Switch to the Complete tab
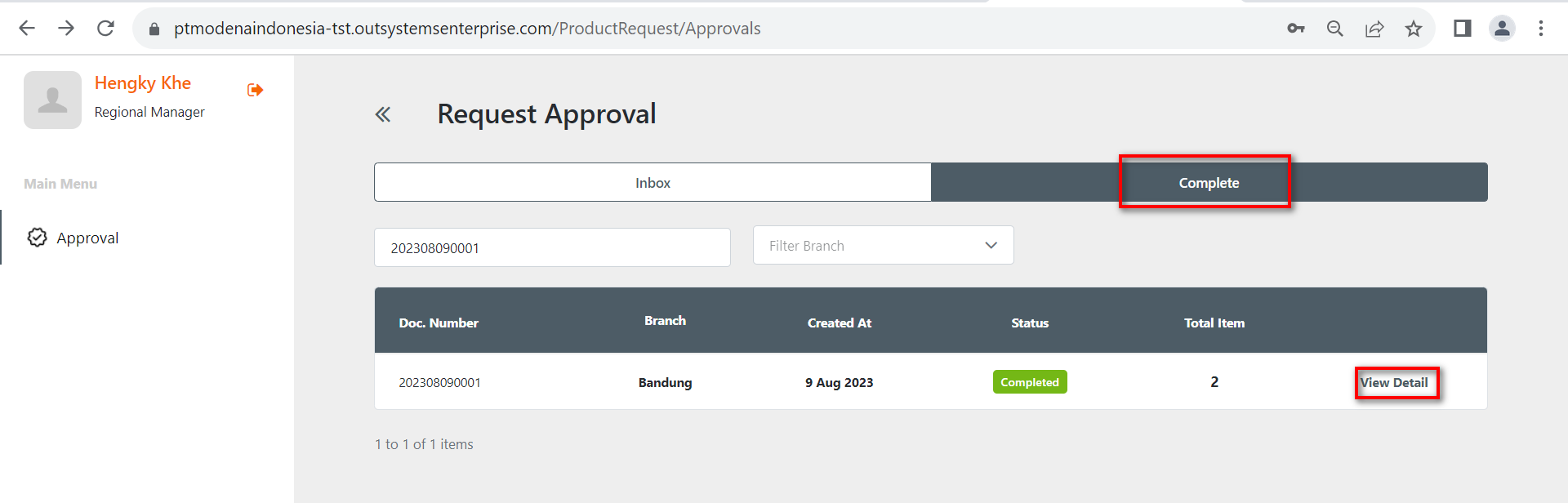Viewport: 1568px width, 503px height. [x=1209, y=183]
